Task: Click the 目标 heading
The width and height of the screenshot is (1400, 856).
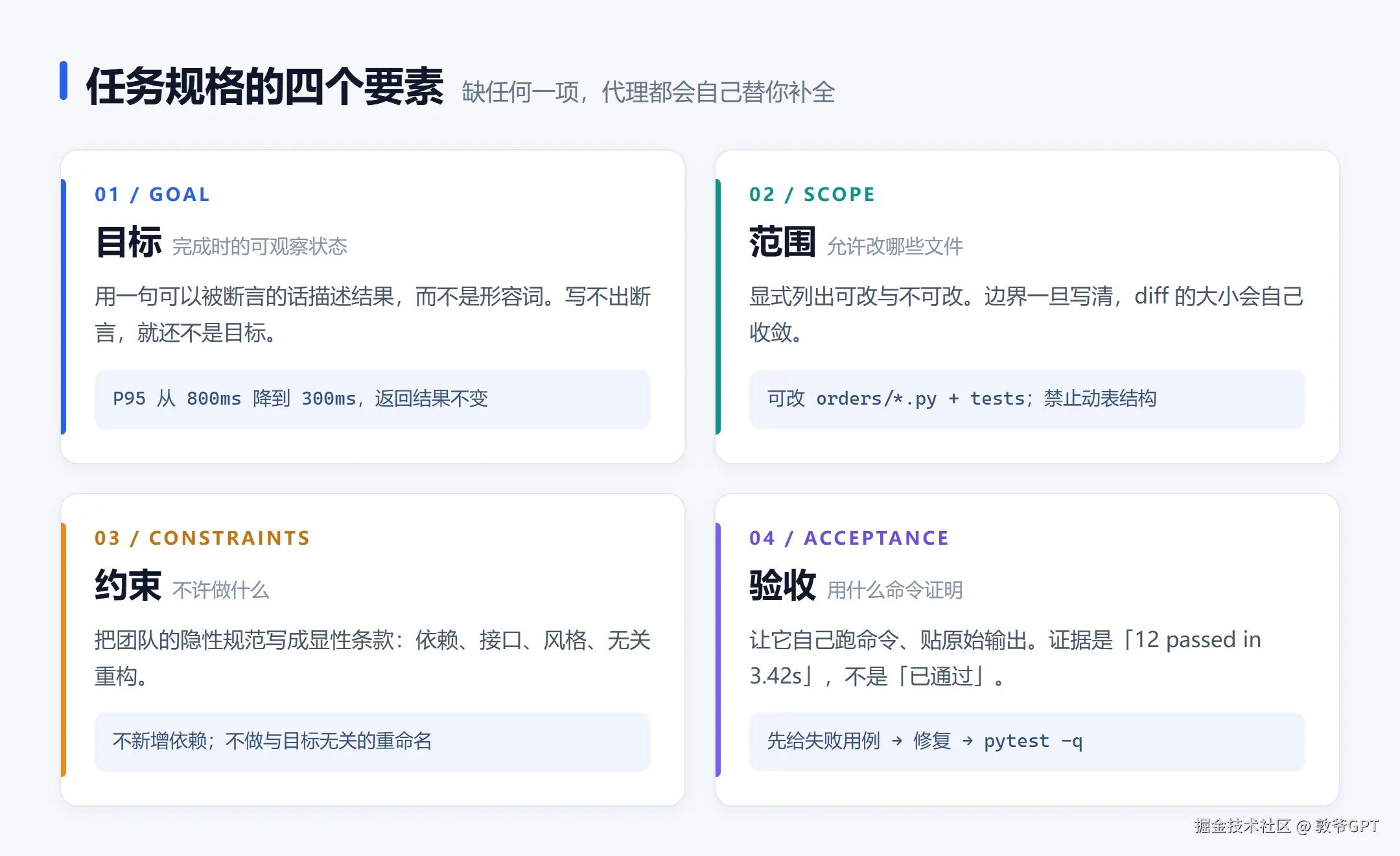Action: coord(128,242)
